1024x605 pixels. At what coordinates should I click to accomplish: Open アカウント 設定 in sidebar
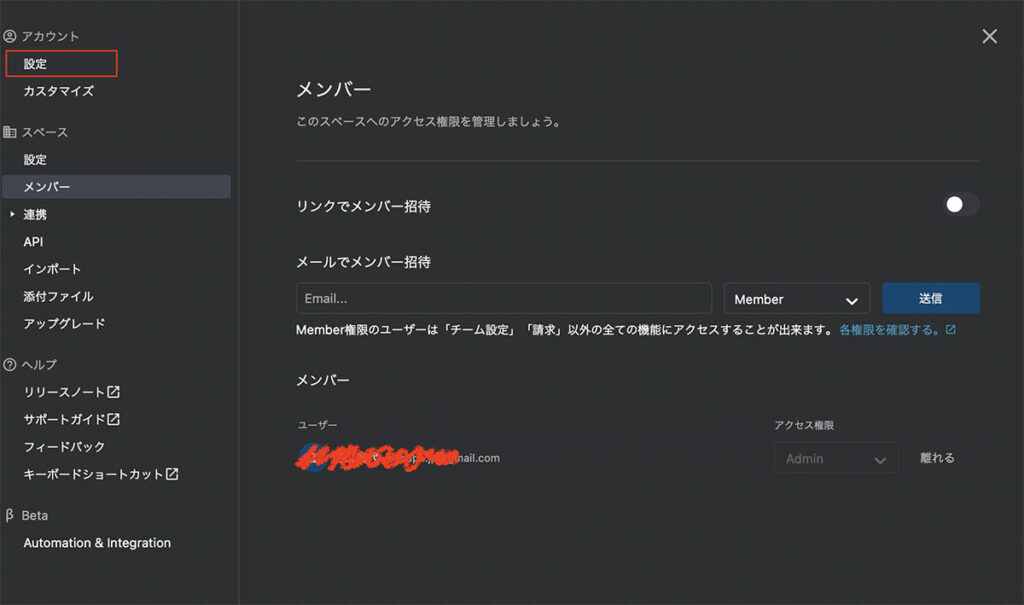(36, 64)
